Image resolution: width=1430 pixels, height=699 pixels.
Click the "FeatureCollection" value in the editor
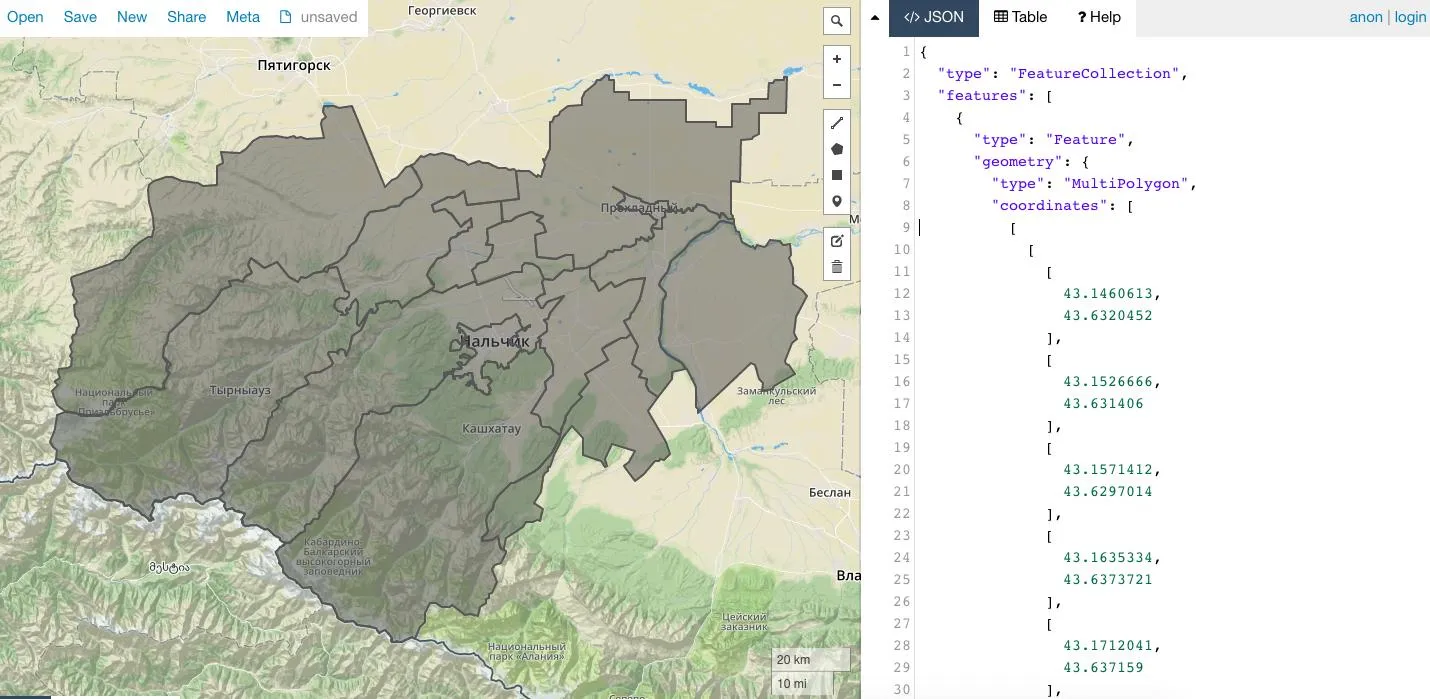(x=1095, y=74)
